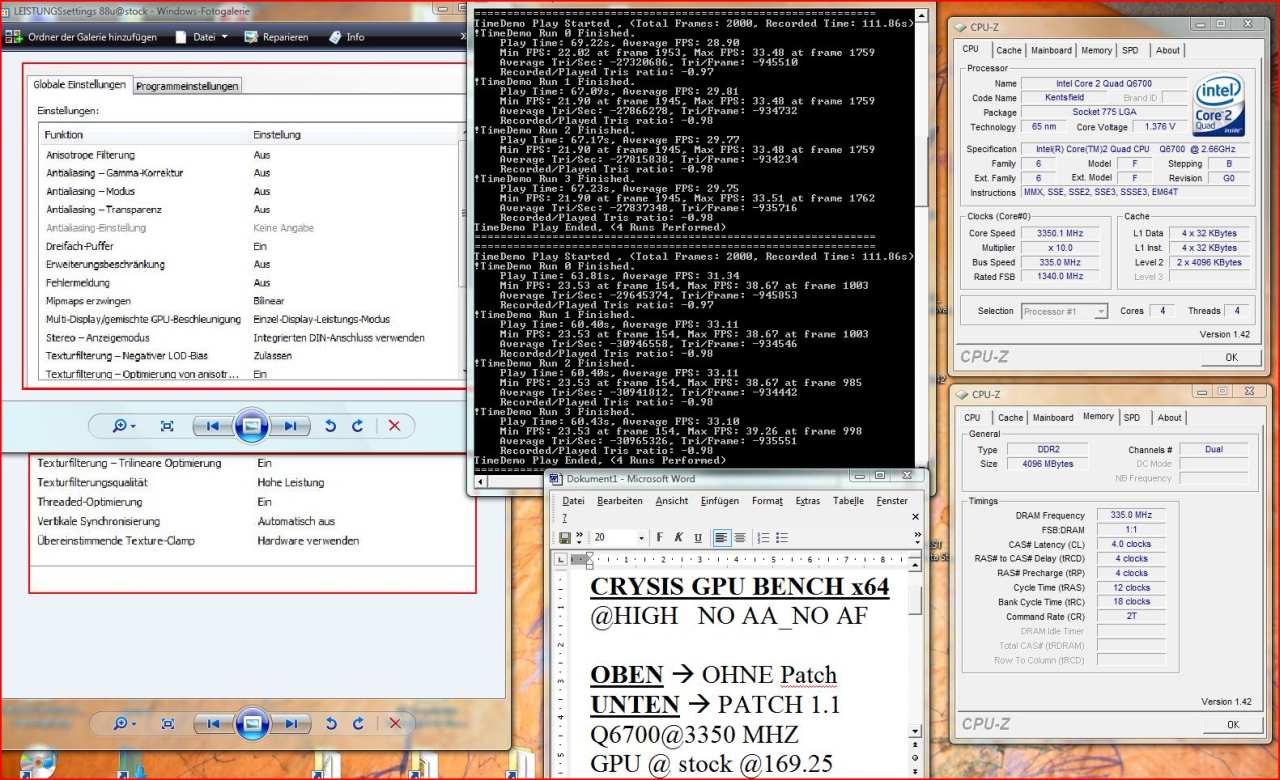This screenshot has width=1280, height=780.
Task: Rotate clockwise in LEISTUNGSsettings window
Action: click(357, 426)
